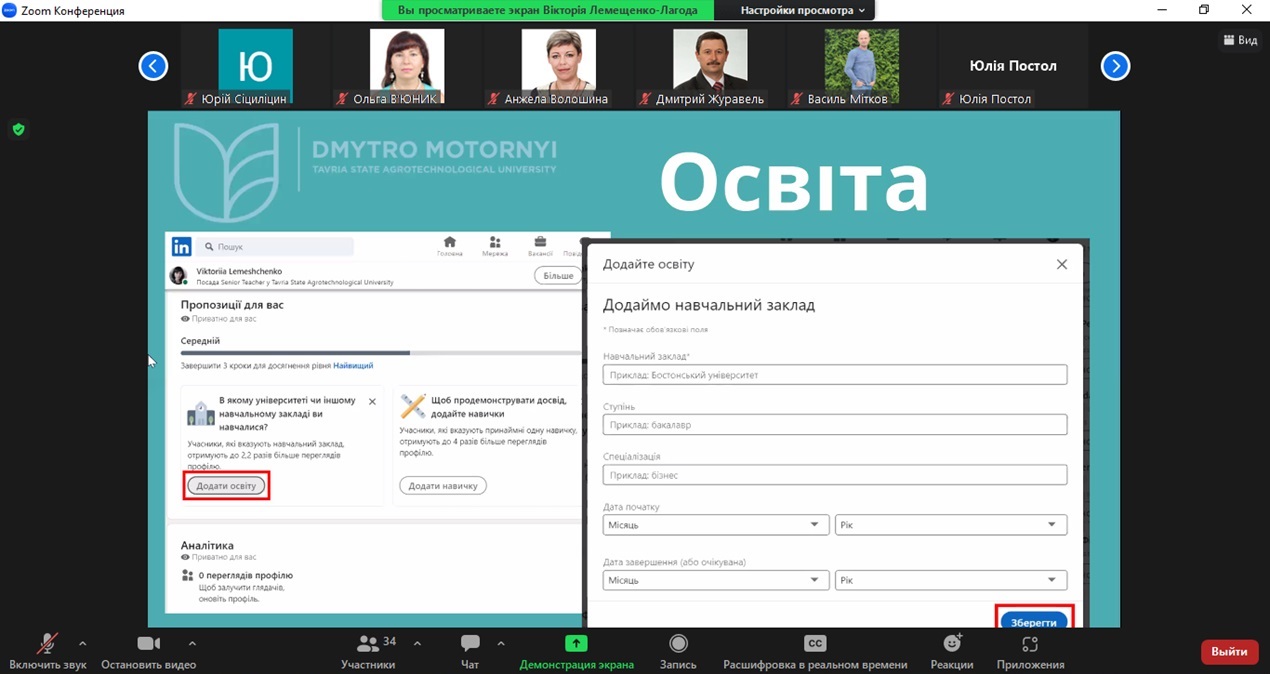1270x674 pixels.
Task: Open end date Рік dropdown
Action: 951,580
